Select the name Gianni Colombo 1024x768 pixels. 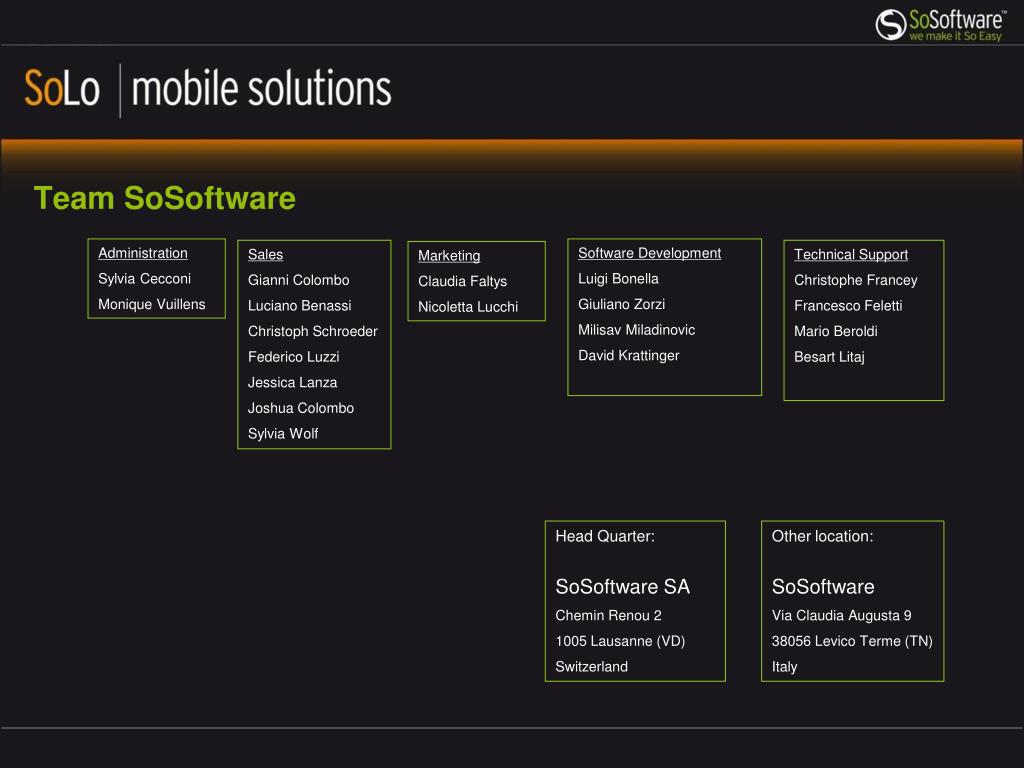pyautogui.click(x=298, y=280)
